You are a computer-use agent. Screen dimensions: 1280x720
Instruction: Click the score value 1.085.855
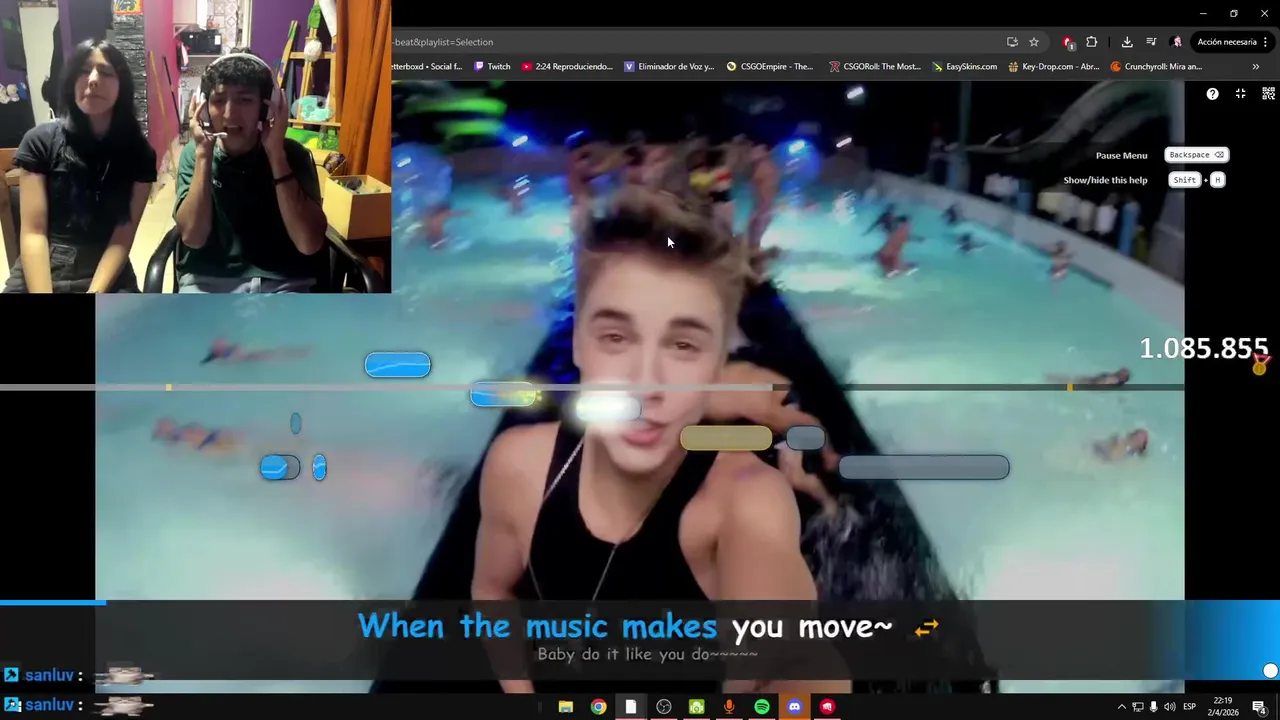1204,348
